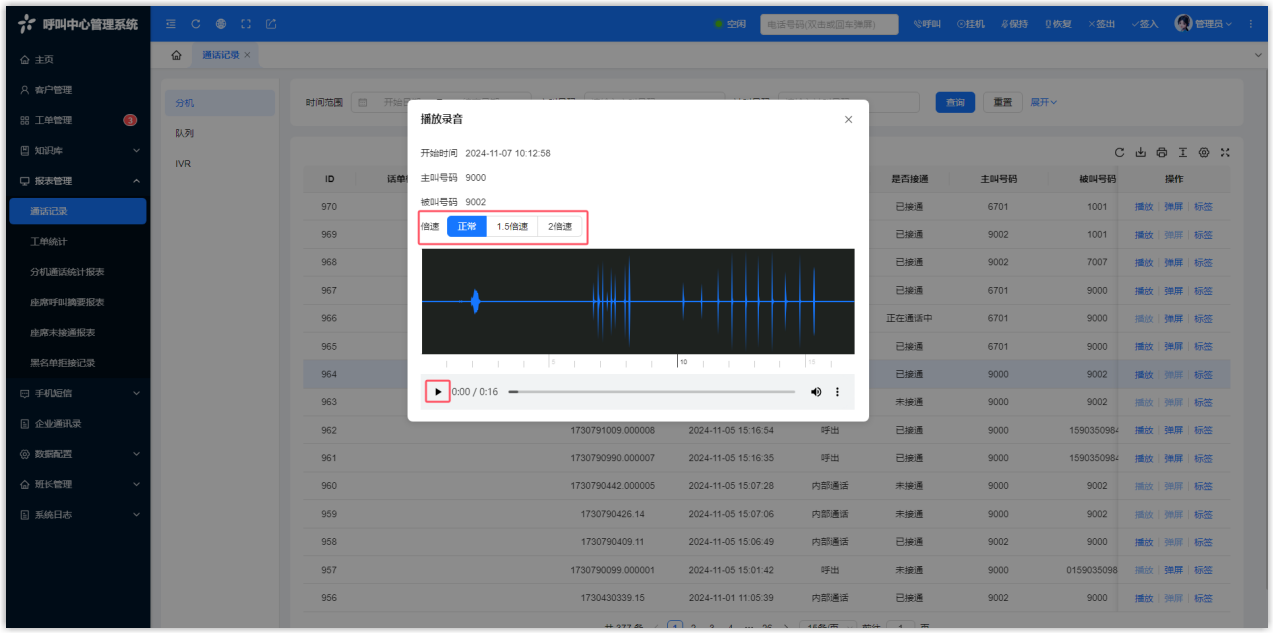Expand 展开 advanced search filters
1274x634 pixels.
pyautogui.click(x=1043, y=102)
